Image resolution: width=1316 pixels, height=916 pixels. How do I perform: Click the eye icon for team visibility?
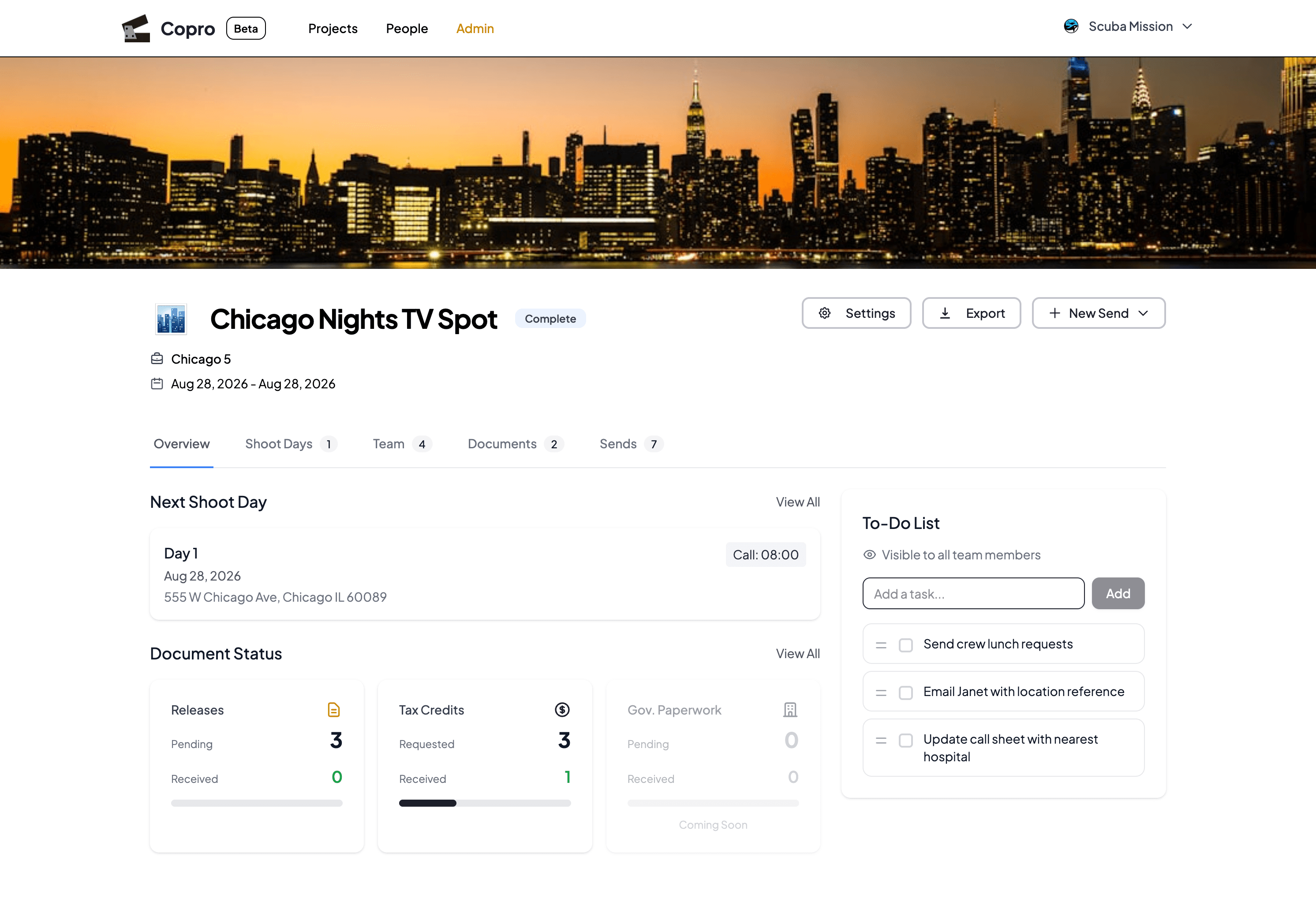[x=870, y=554]
